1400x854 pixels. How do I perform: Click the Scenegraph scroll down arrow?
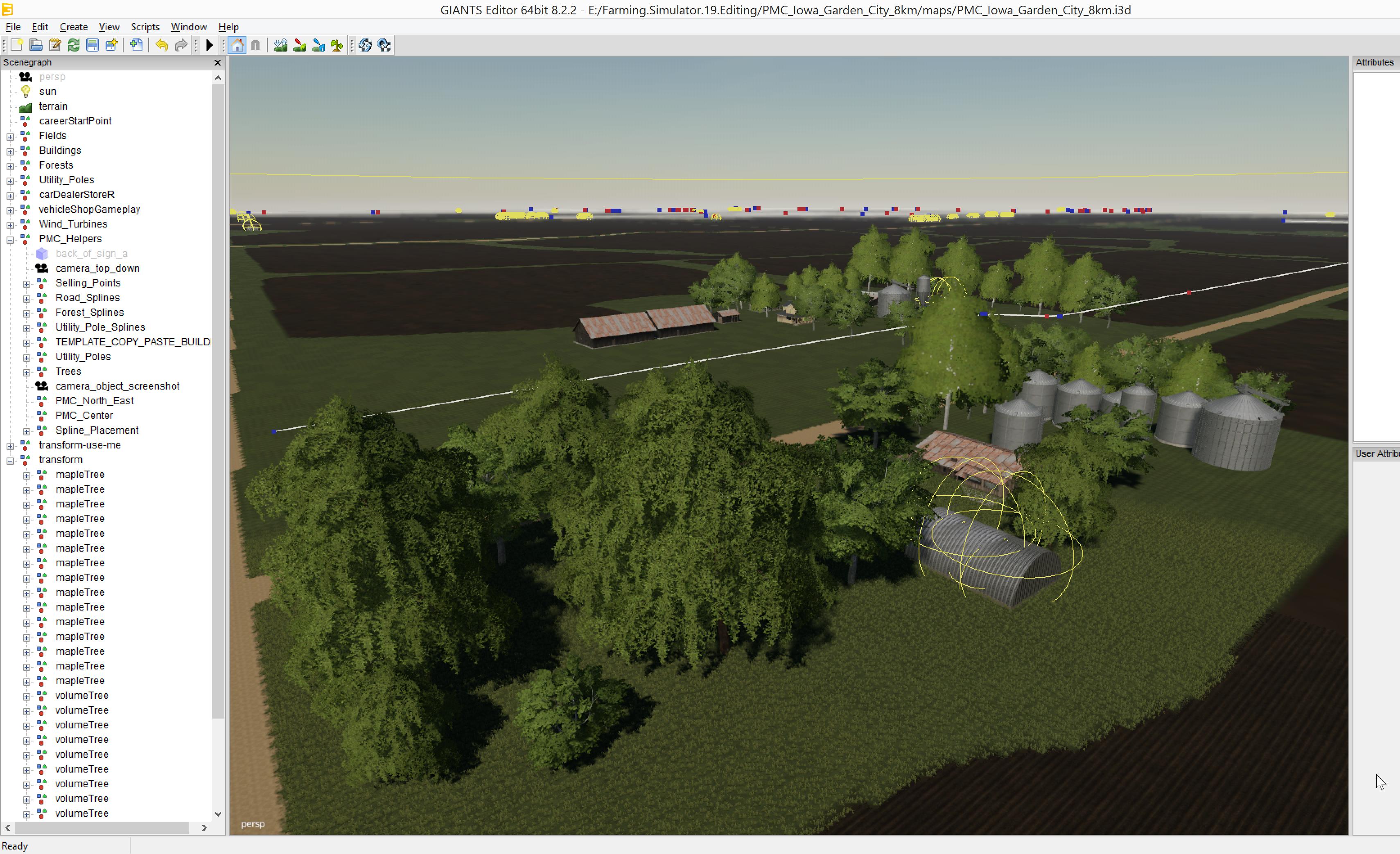point(218,813)
